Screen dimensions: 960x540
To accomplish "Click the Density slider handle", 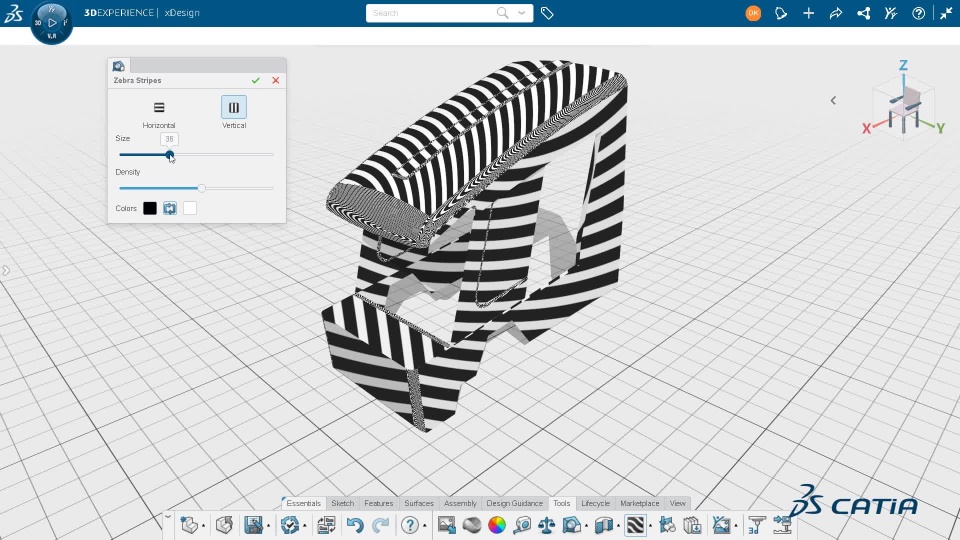I will point(201,188).
